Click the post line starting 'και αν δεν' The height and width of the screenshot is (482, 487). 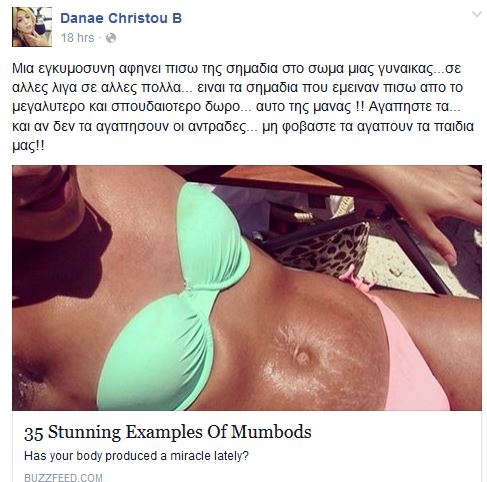point(243,126)
